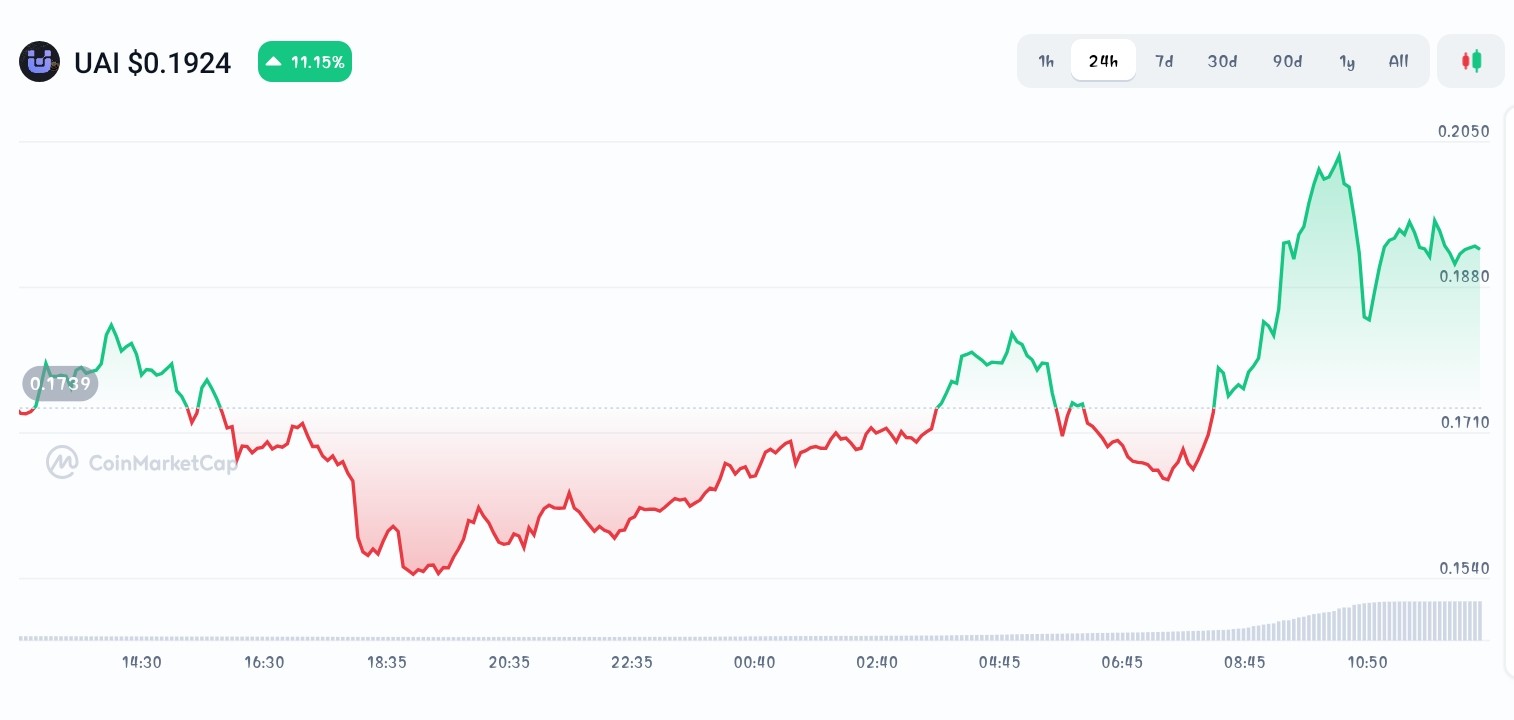Viewport: 1514px width, 720px height.
Task: Click the 06:45 time label
Action: 1122,662
